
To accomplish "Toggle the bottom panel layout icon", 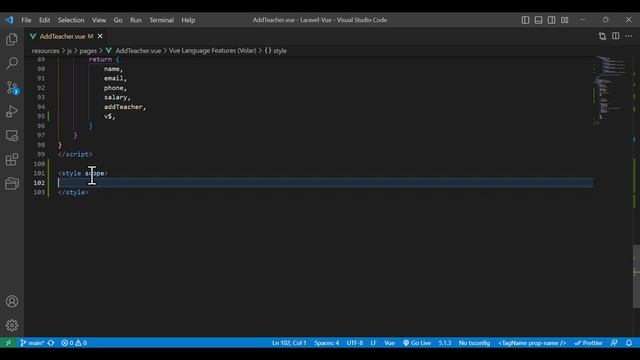I will [x=538, y=20].
